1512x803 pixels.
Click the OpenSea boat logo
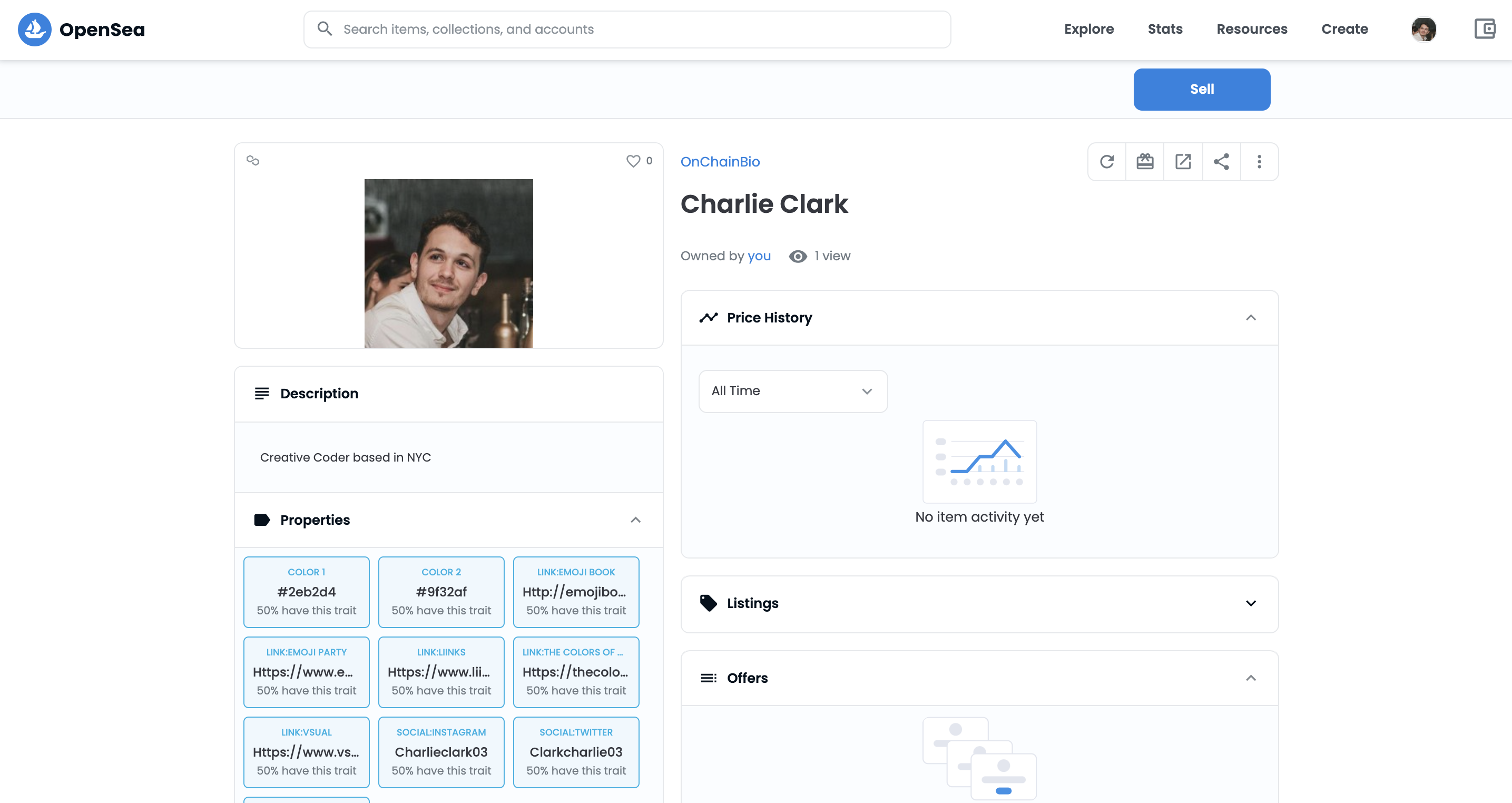(36, 29)
